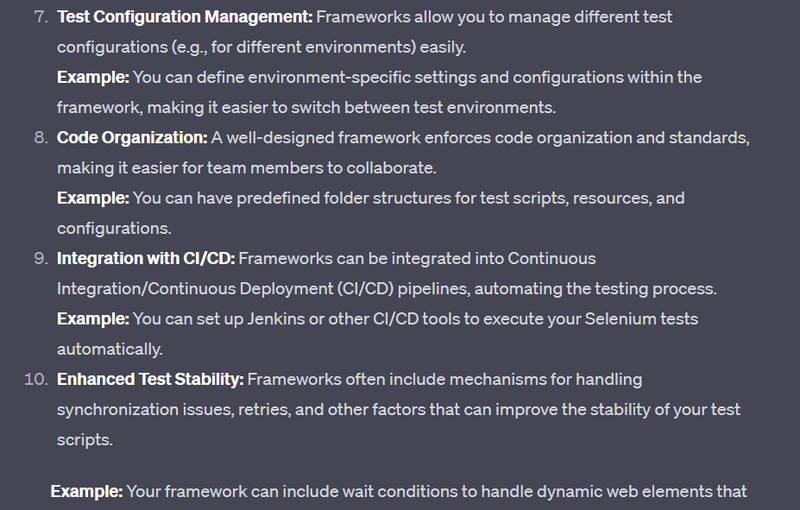Click the list number 10 marker
Viewport: 800px width, 510px height.
tap(37, 379)
